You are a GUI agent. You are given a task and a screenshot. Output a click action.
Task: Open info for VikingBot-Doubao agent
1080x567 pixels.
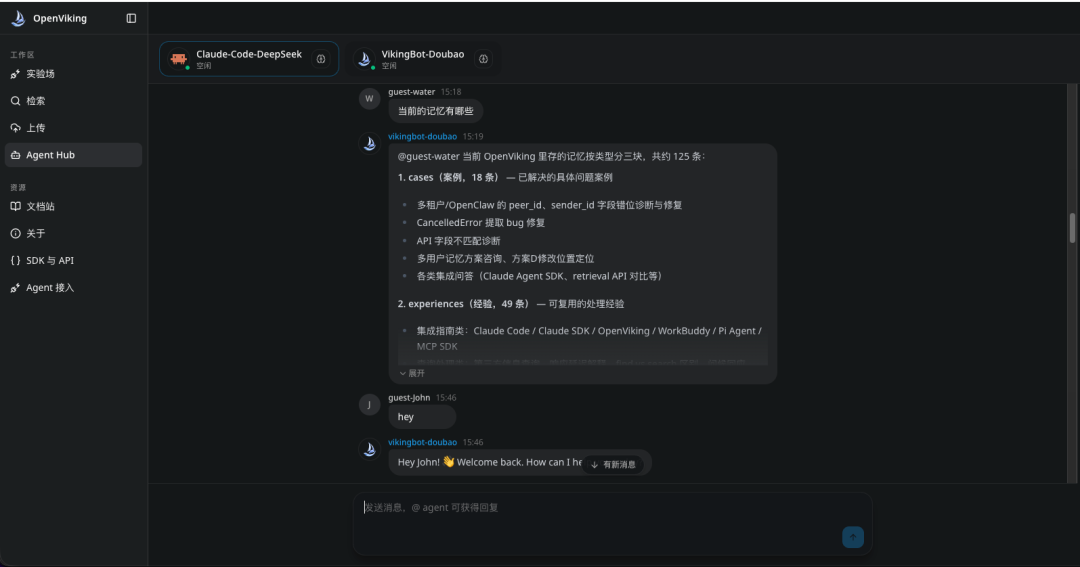point(484,59)
